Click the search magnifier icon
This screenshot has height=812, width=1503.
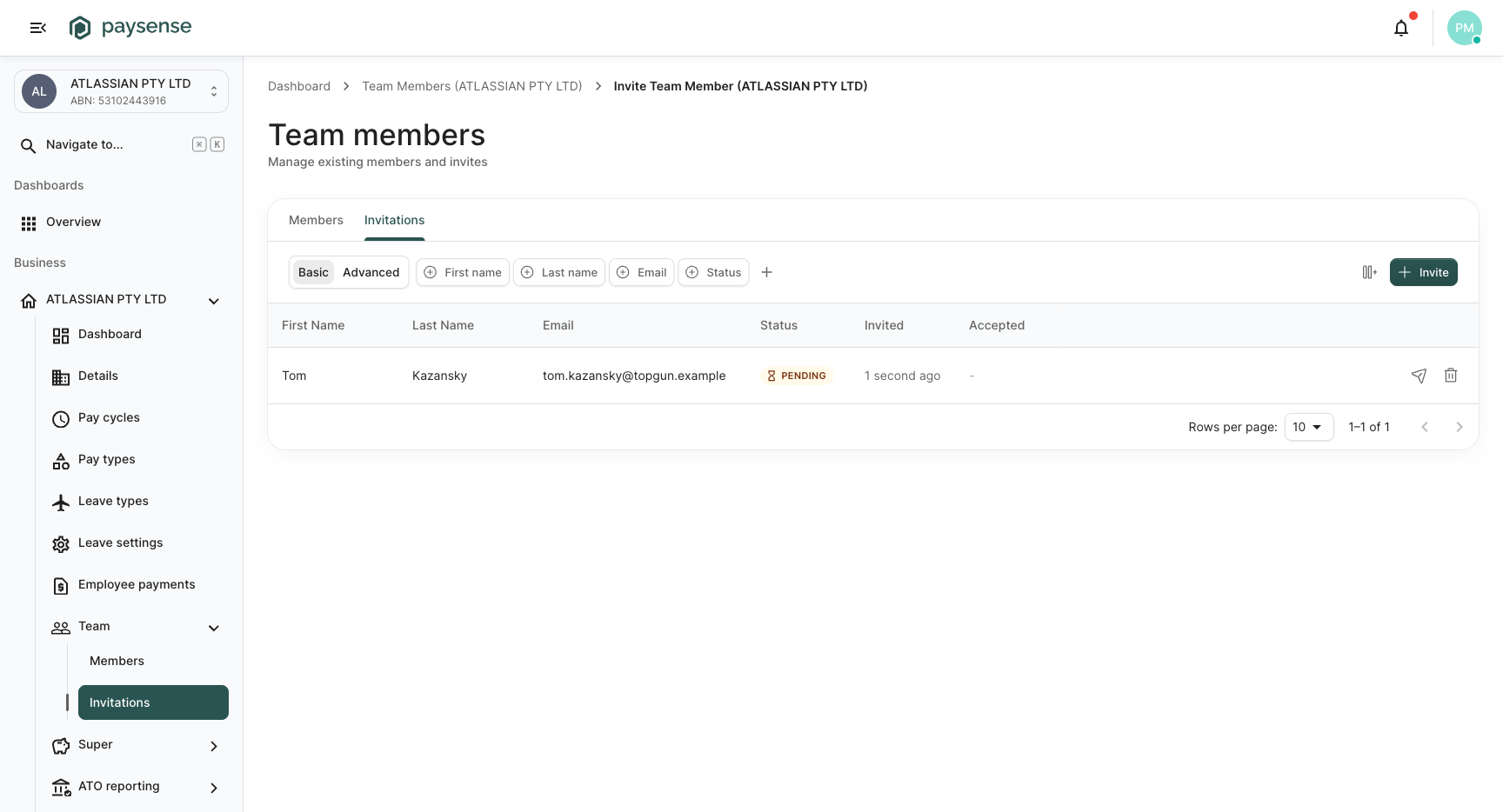click(29, 145)
